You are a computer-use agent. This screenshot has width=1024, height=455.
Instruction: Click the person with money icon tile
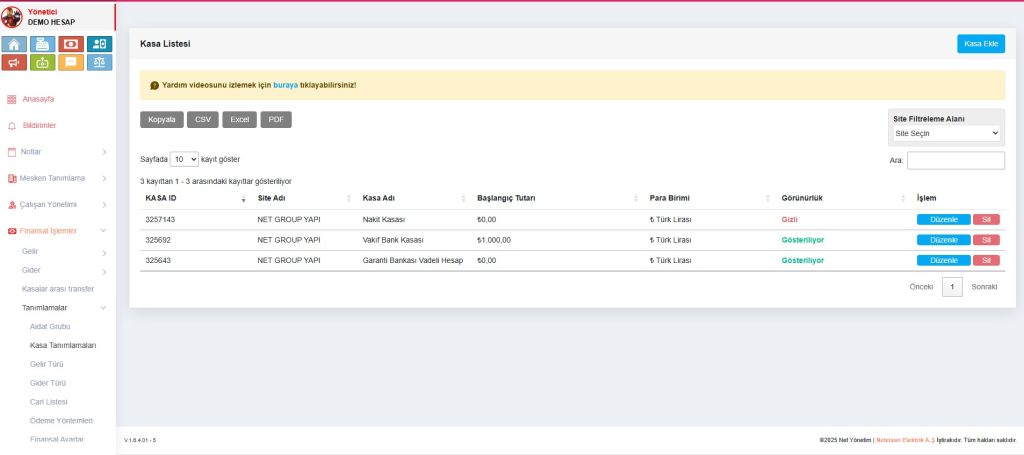pos(100,44)
